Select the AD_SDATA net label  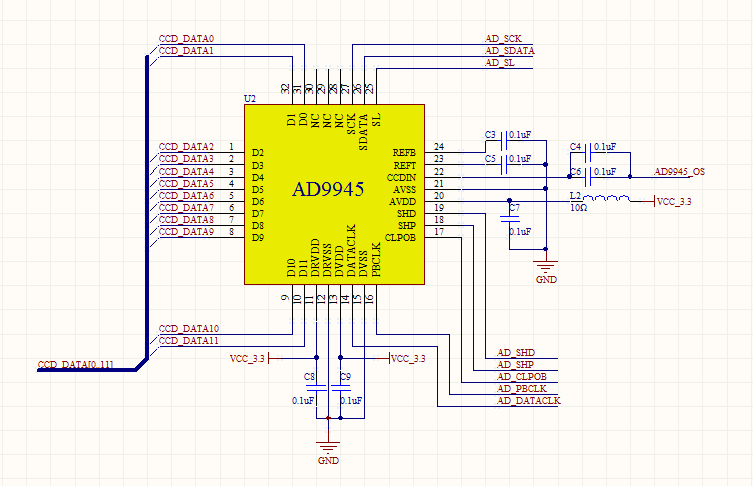coord(509,50)
